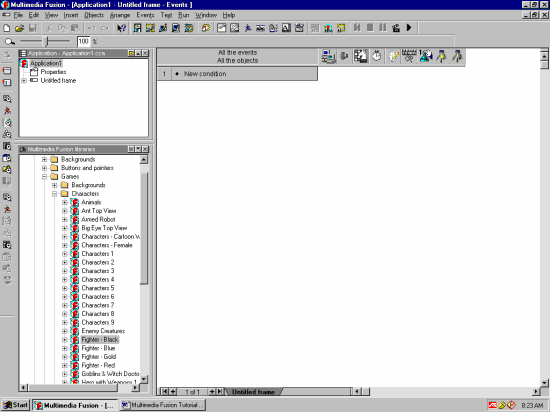Select Fighter - Blue library item

98,348
